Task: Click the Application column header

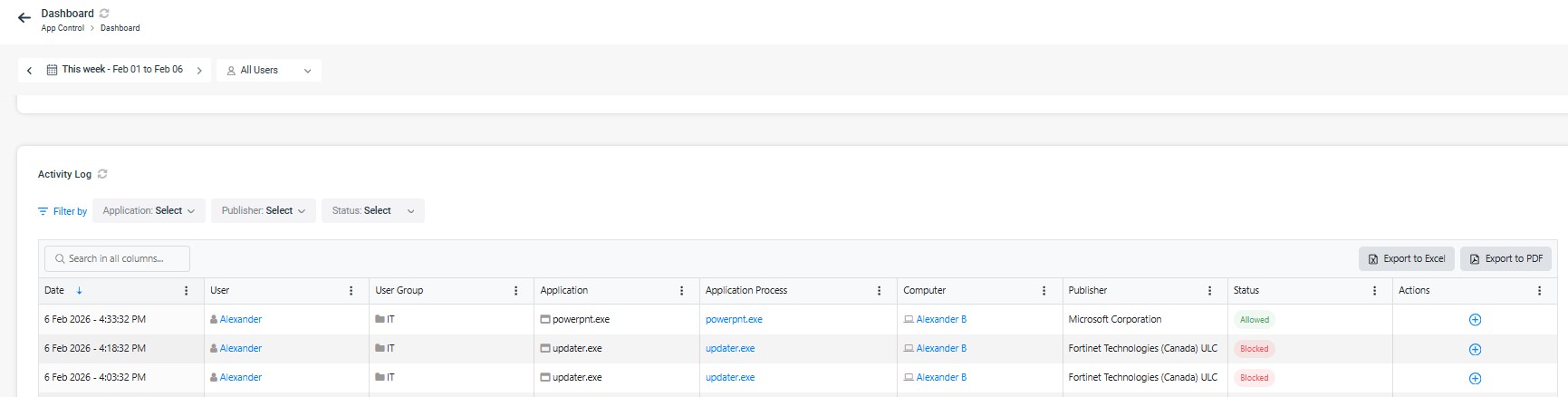Action: (x=564, y=291)
